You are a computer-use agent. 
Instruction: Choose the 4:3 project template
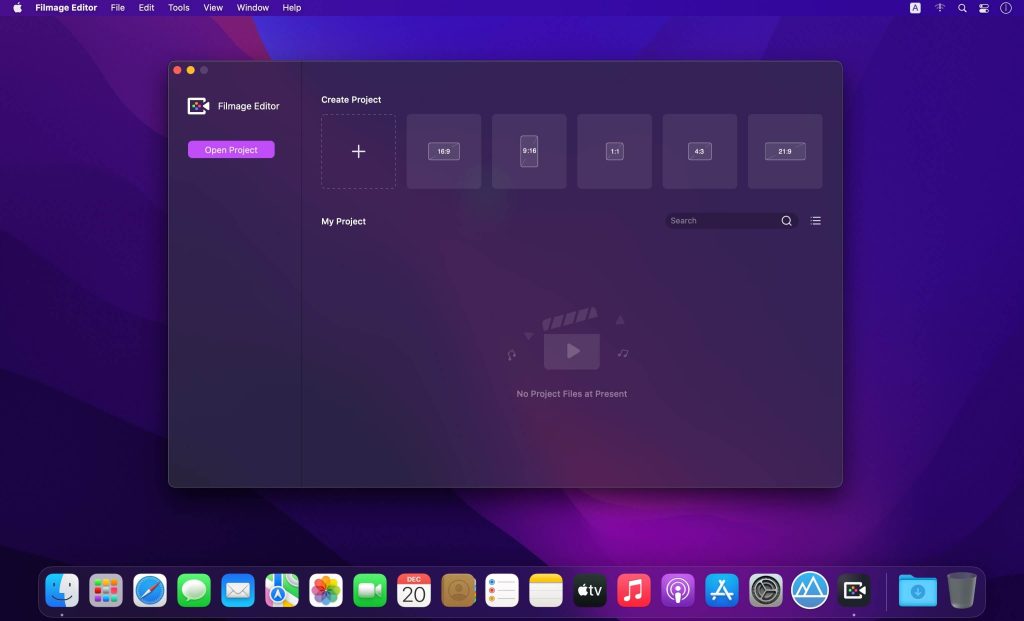[x=699, y=151]
